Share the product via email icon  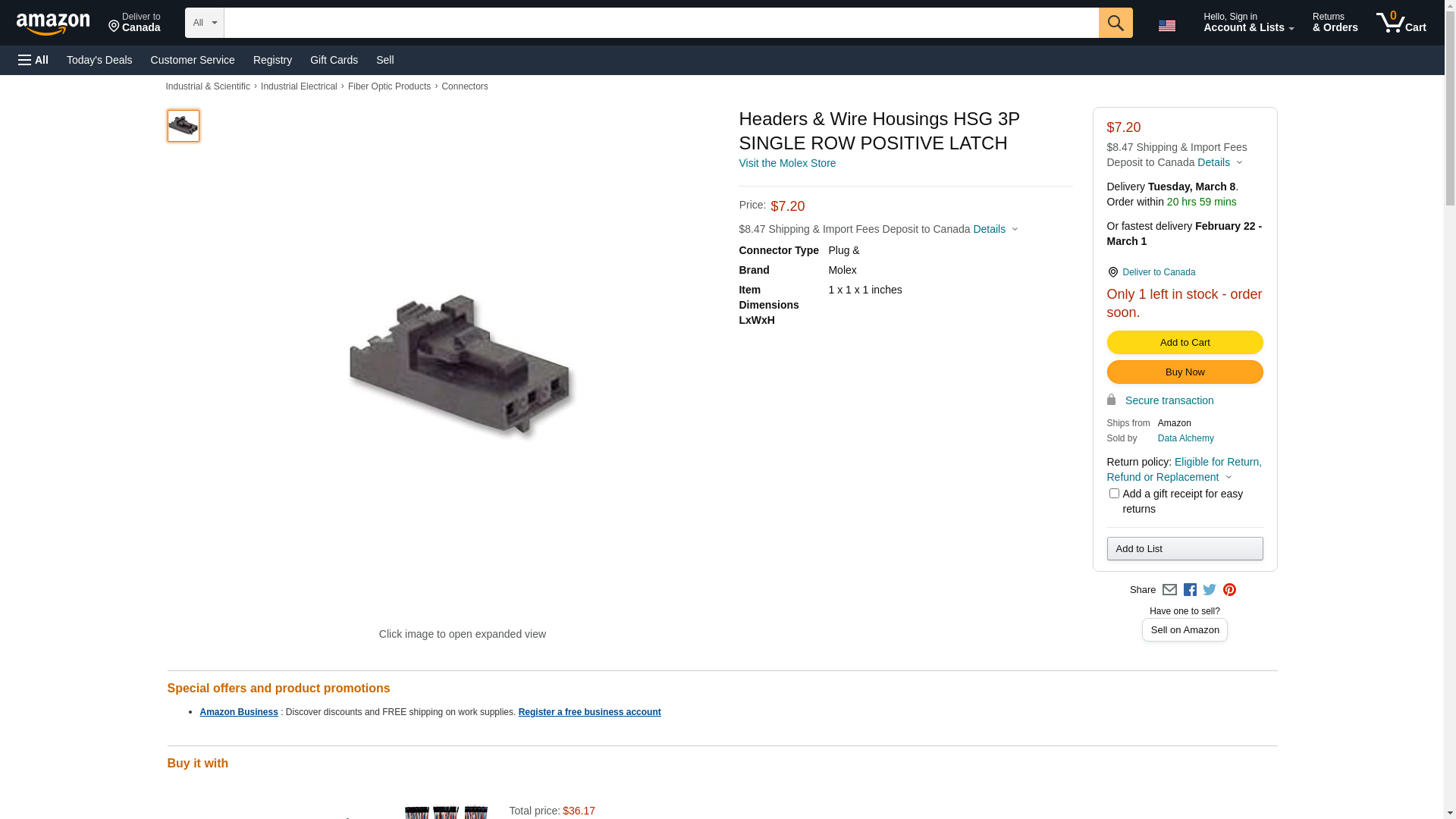1169,590
